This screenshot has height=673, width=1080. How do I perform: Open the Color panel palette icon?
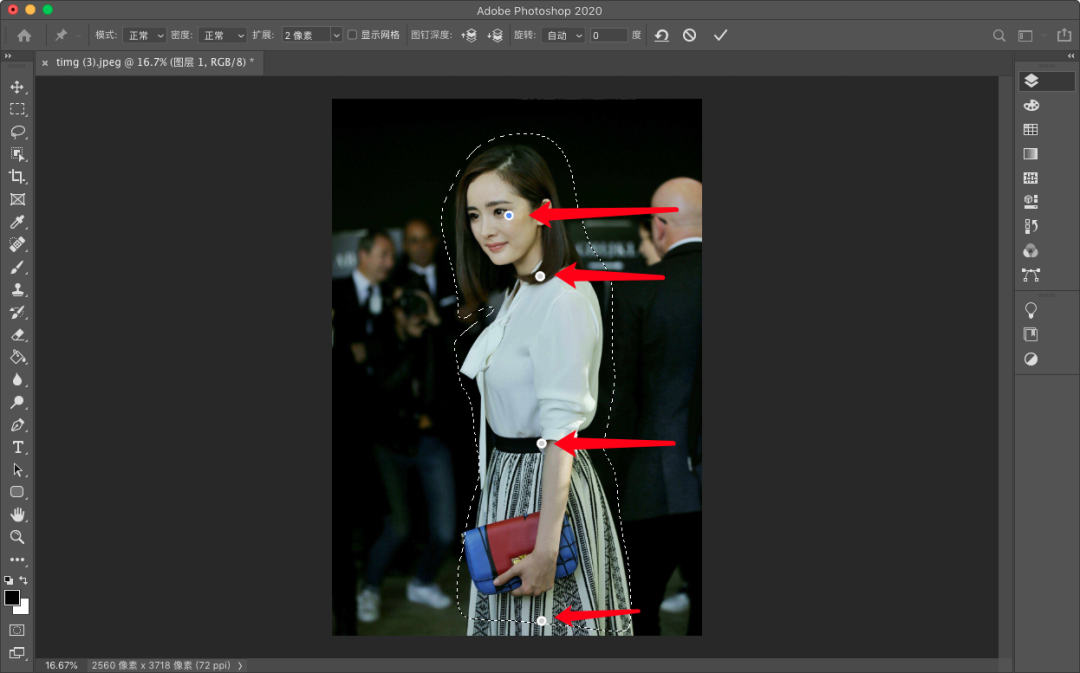tap(1031, 105)
